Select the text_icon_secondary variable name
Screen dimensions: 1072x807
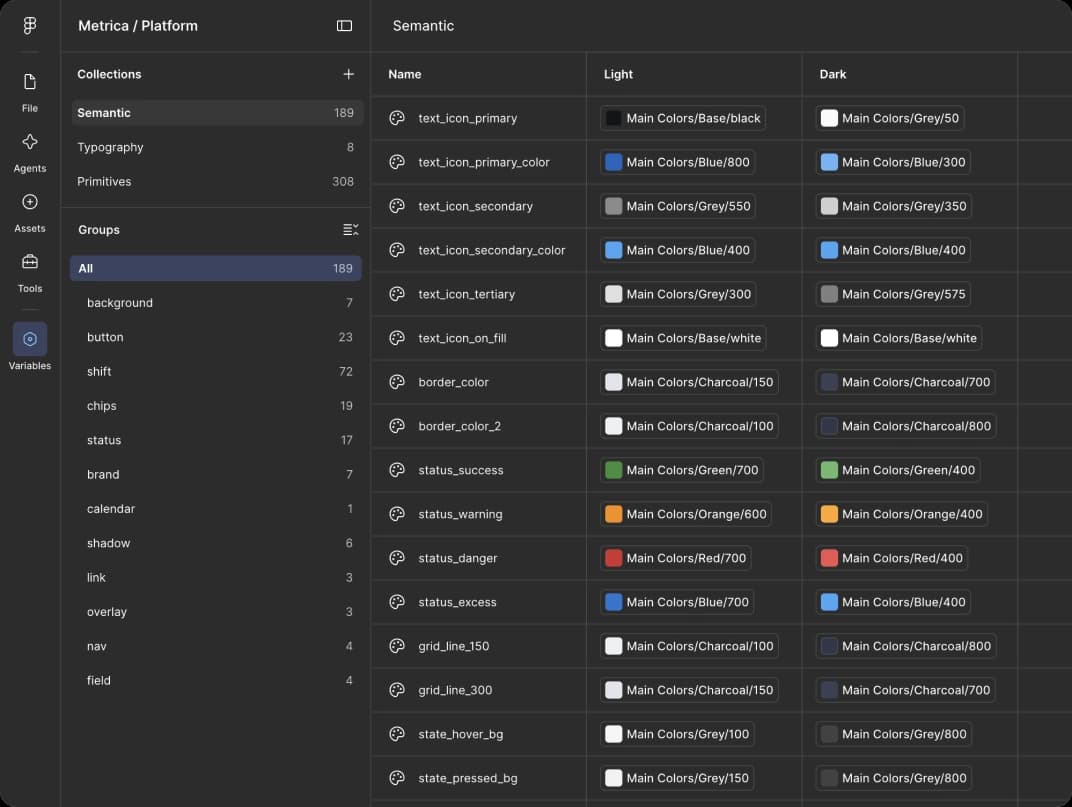(475, 206)
